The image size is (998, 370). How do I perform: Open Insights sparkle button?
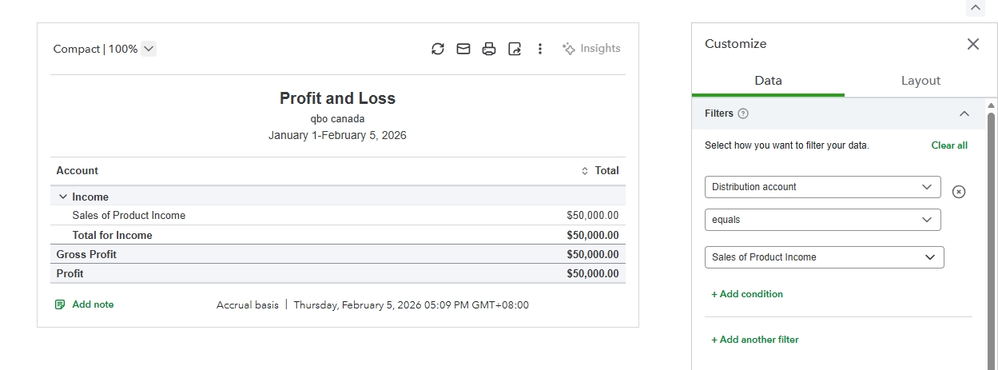(x=591, y=48)
